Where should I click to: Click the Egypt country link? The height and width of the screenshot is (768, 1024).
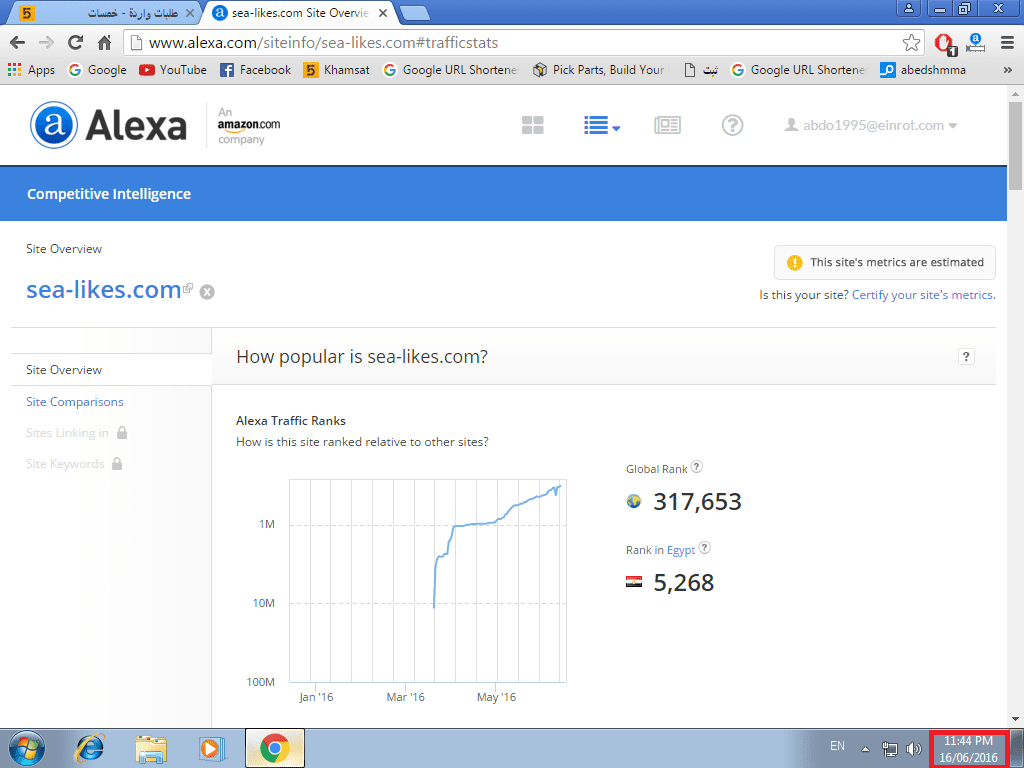(x=681, y=550)
